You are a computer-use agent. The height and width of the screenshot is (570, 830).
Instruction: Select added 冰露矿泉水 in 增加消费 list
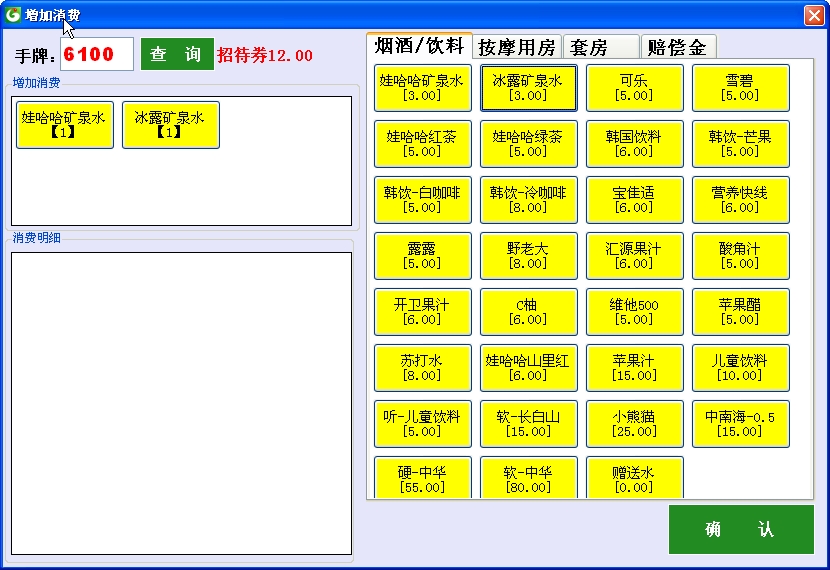click(170, 125)
